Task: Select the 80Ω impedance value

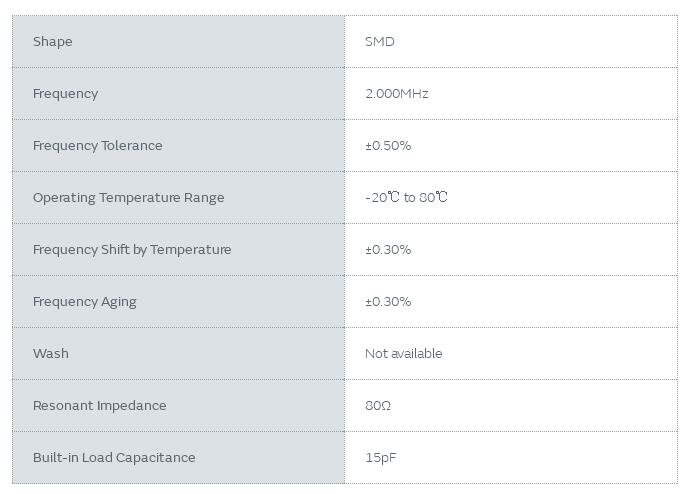Action: coord(378,405)
